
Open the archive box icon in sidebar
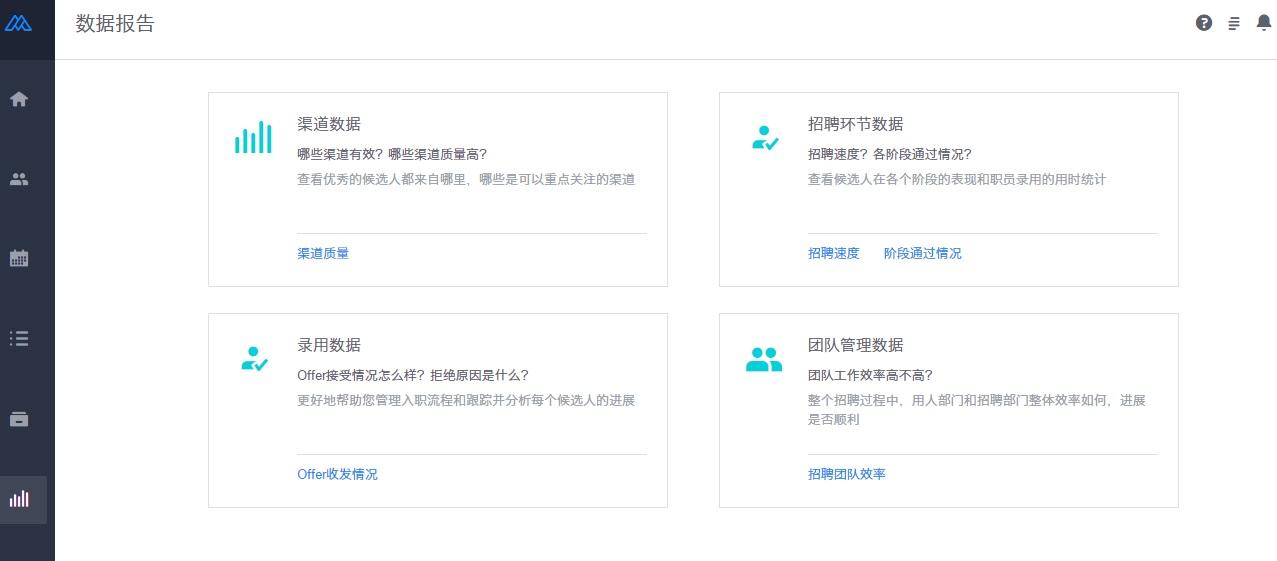click(x=19, y=419)
